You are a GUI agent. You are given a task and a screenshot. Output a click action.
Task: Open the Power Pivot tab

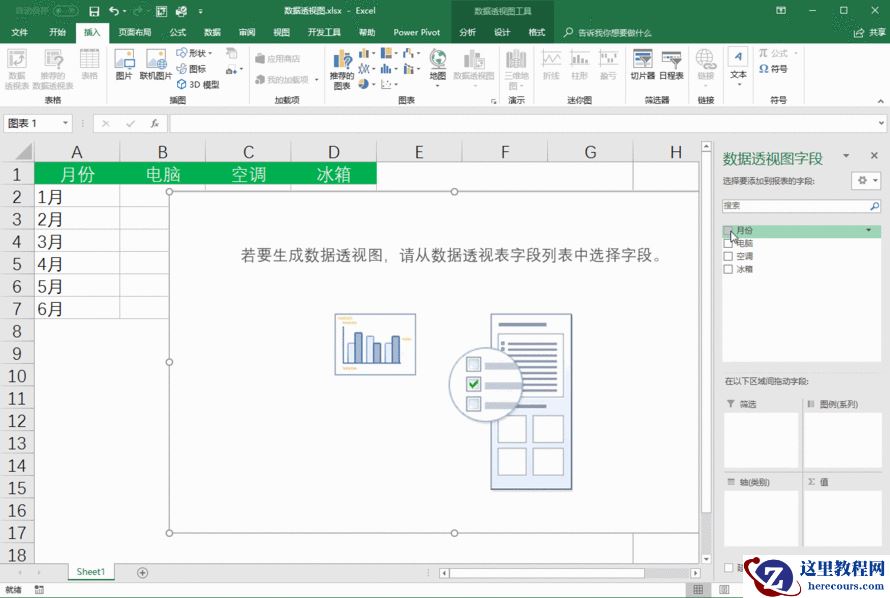click(x=417, y=32)
